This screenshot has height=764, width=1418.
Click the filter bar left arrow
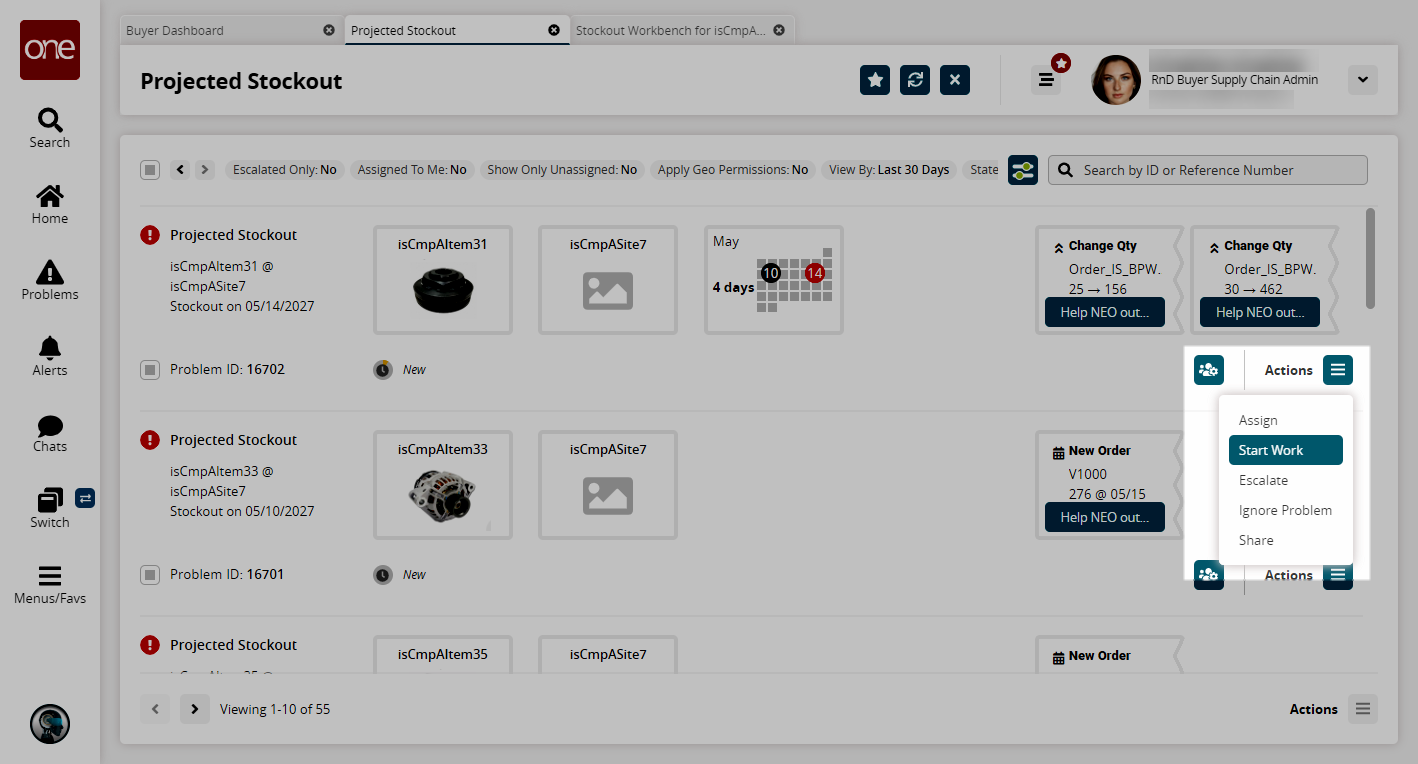click(x=180, y=170)
